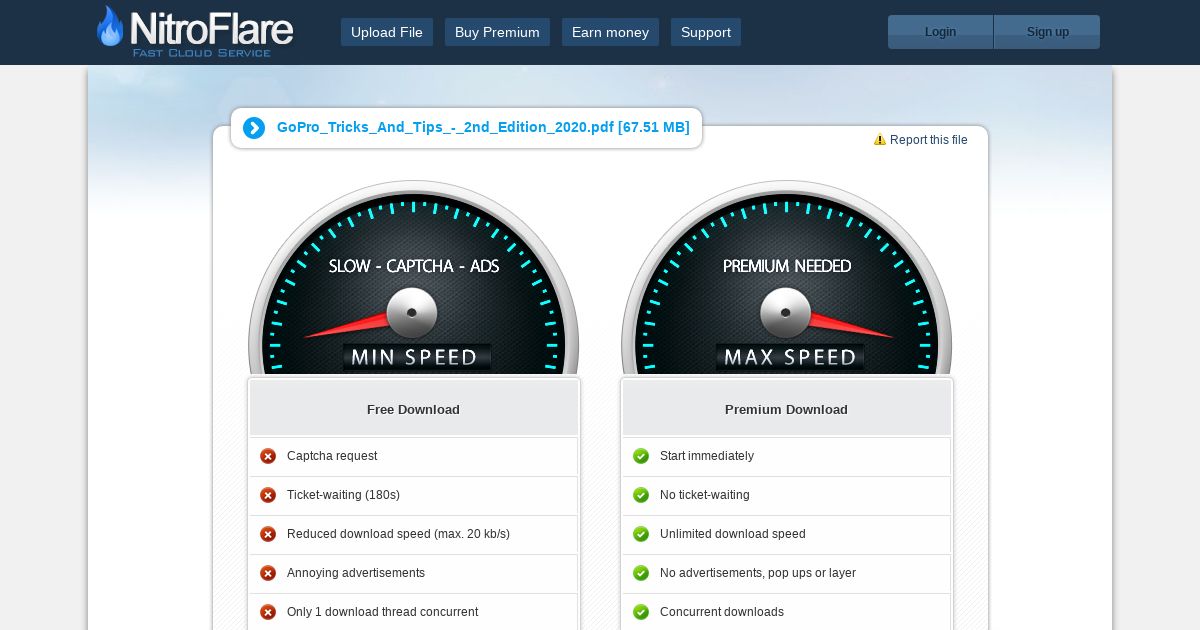Click the GoPro_Tricks_And_Tips PDF file name link
Viewport: 1200px width, 630px height.
(483, 127)
